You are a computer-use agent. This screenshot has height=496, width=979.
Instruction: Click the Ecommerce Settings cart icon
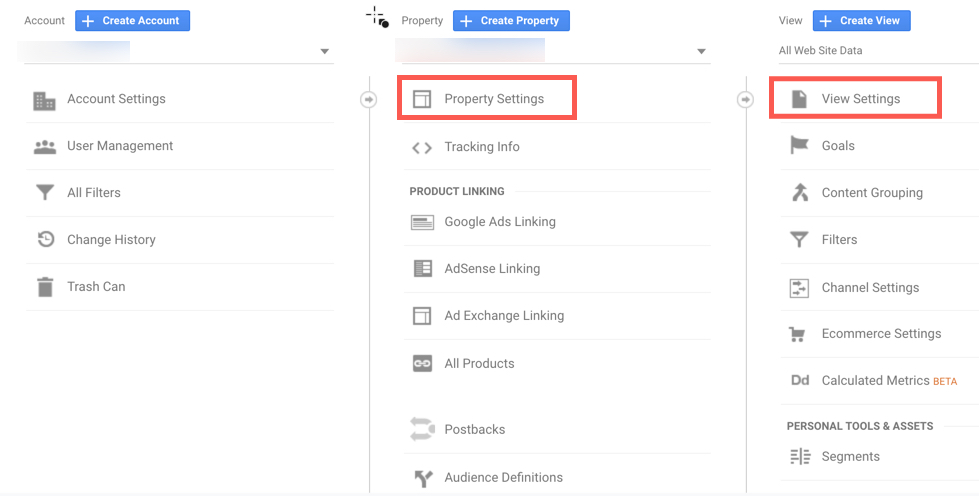pyautogui.click(x=799, y=334)
